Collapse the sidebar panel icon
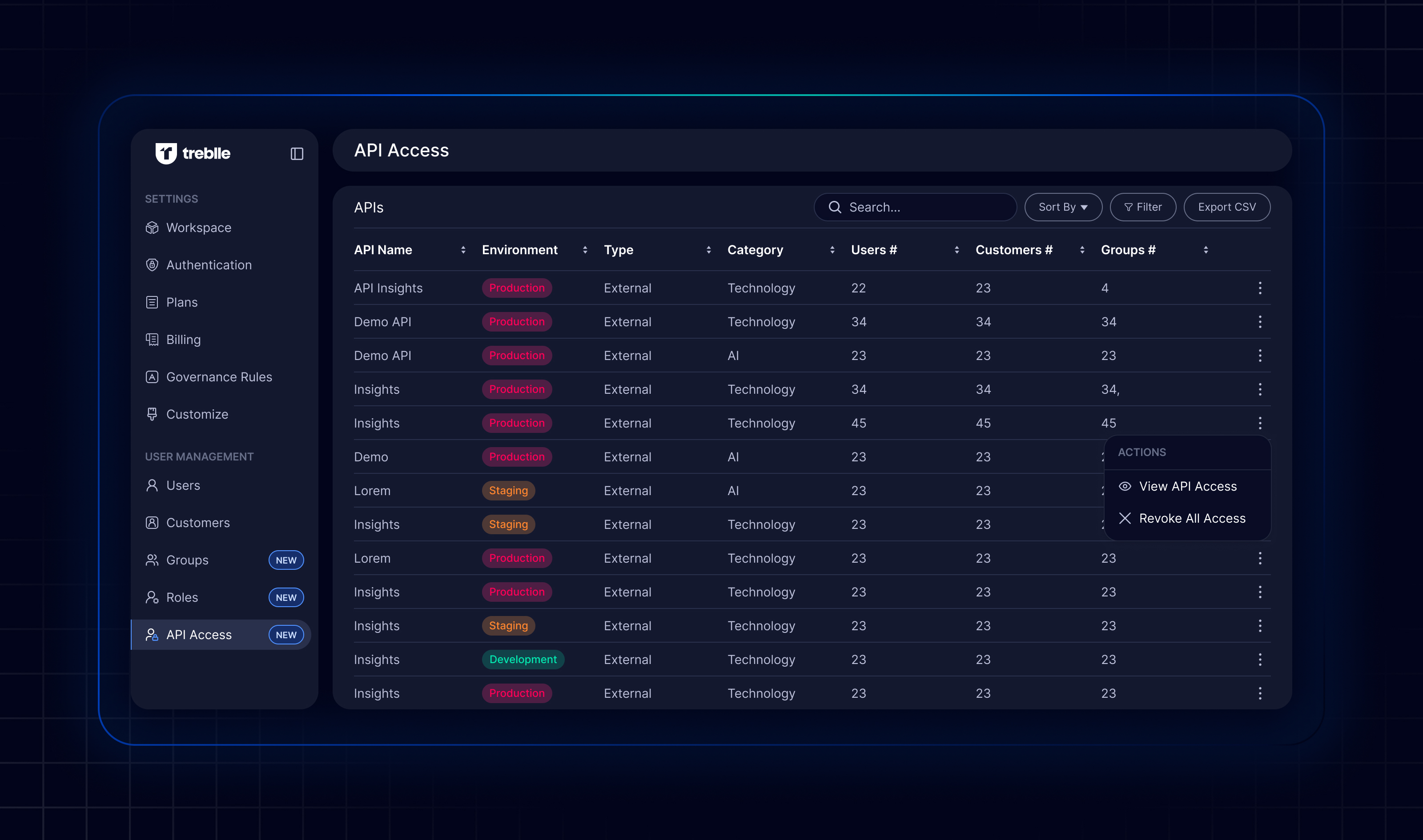The width and height of the screenshot is (1423, 840). (x=297, y=154)
